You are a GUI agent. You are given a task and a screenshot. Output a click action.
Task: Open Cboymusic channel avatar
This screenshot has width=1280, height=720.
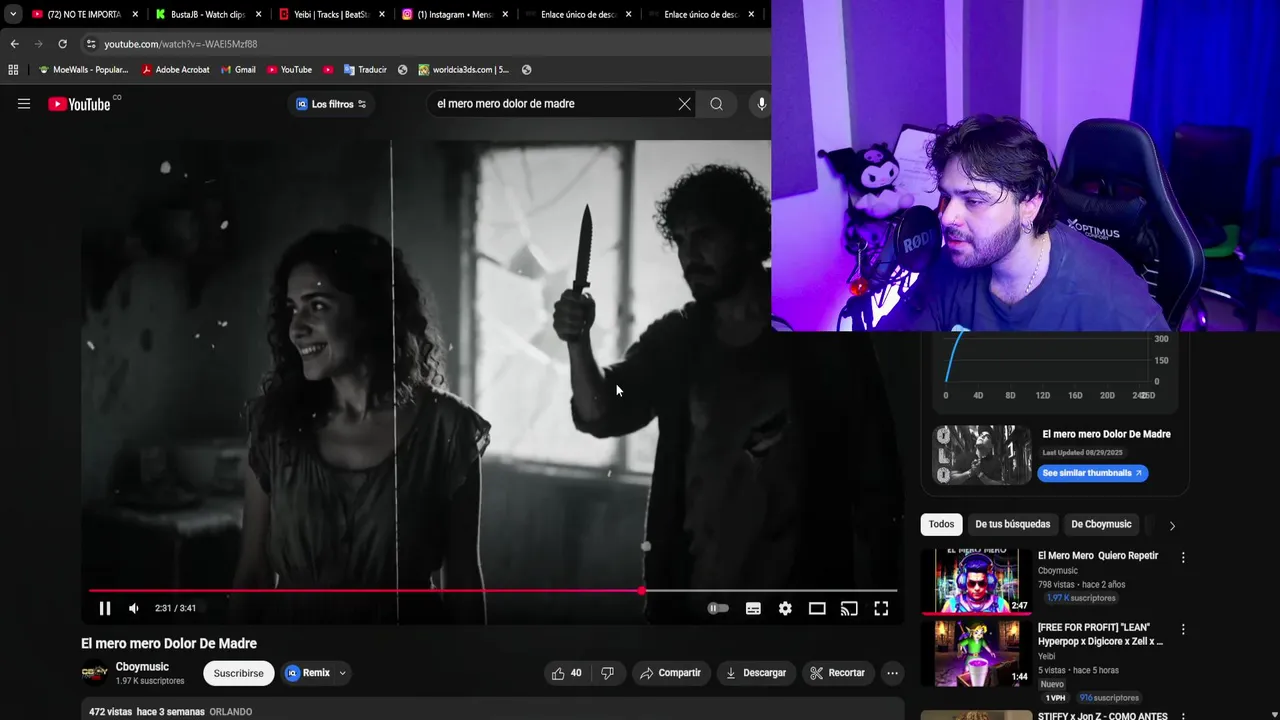coord(94,673)
